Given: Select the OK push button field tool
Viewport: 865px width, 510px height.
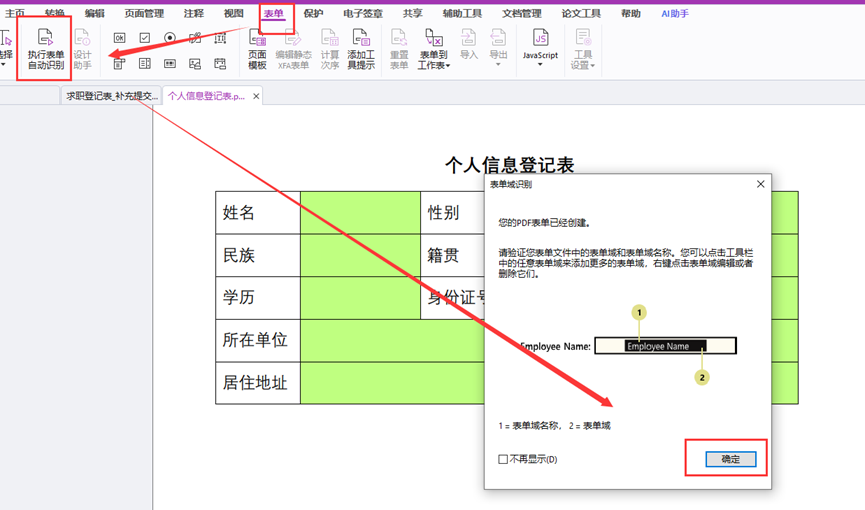Looking at the screenshot, I should pyautogui.click(x=119, y=38).
